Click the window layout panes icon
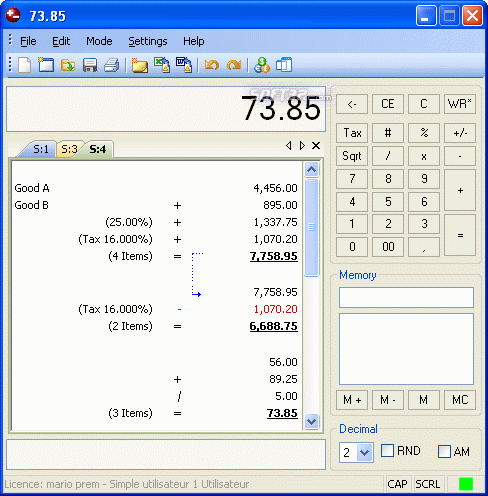This screenshot has width=488, height=496. point(284,65)
